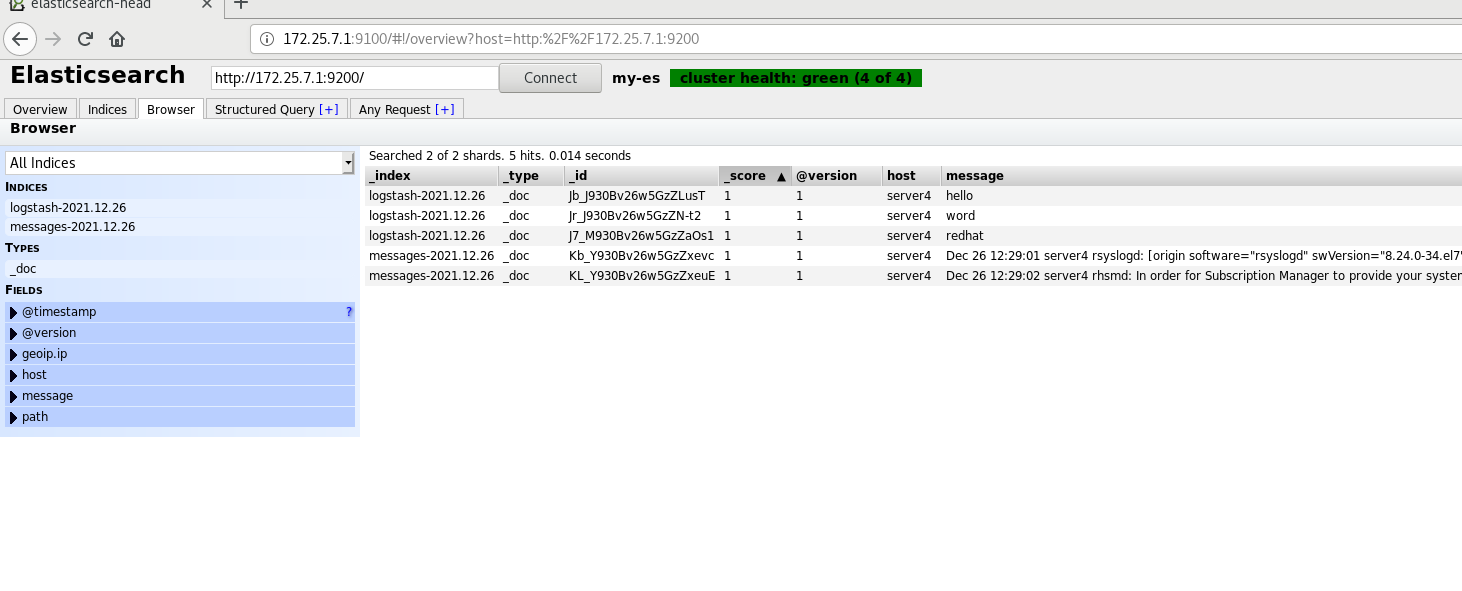Click the cluster health green status indicator

796,78
